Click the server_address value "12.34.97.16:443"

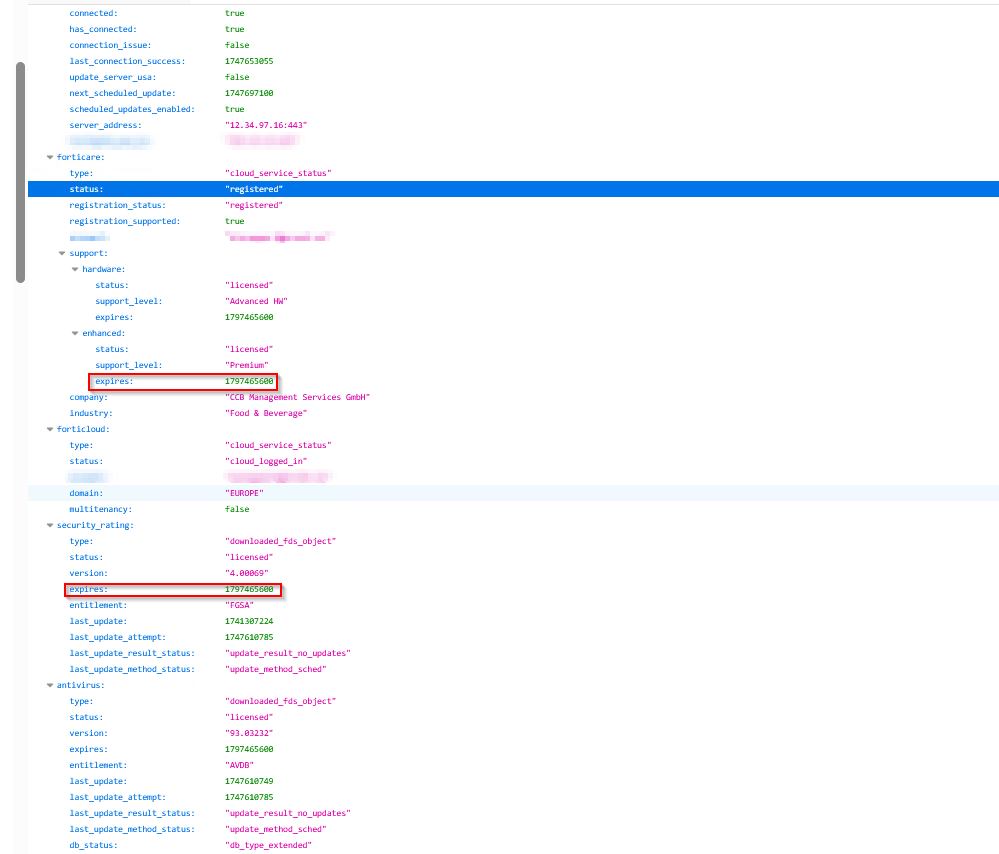[x=266, y=126]
